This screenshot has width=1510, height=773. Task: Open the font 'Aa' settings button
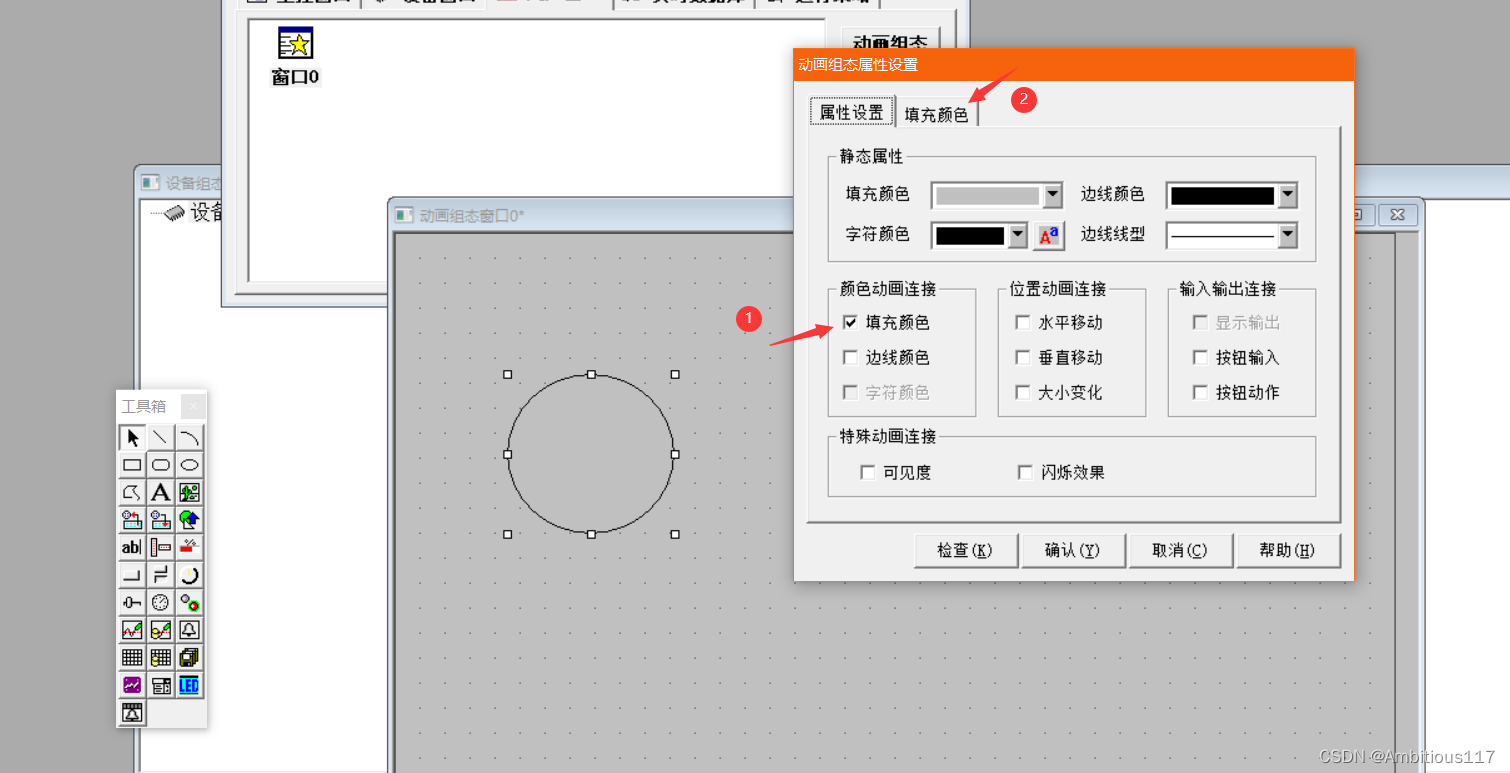pyautogui.click(x=1048, y=236)
